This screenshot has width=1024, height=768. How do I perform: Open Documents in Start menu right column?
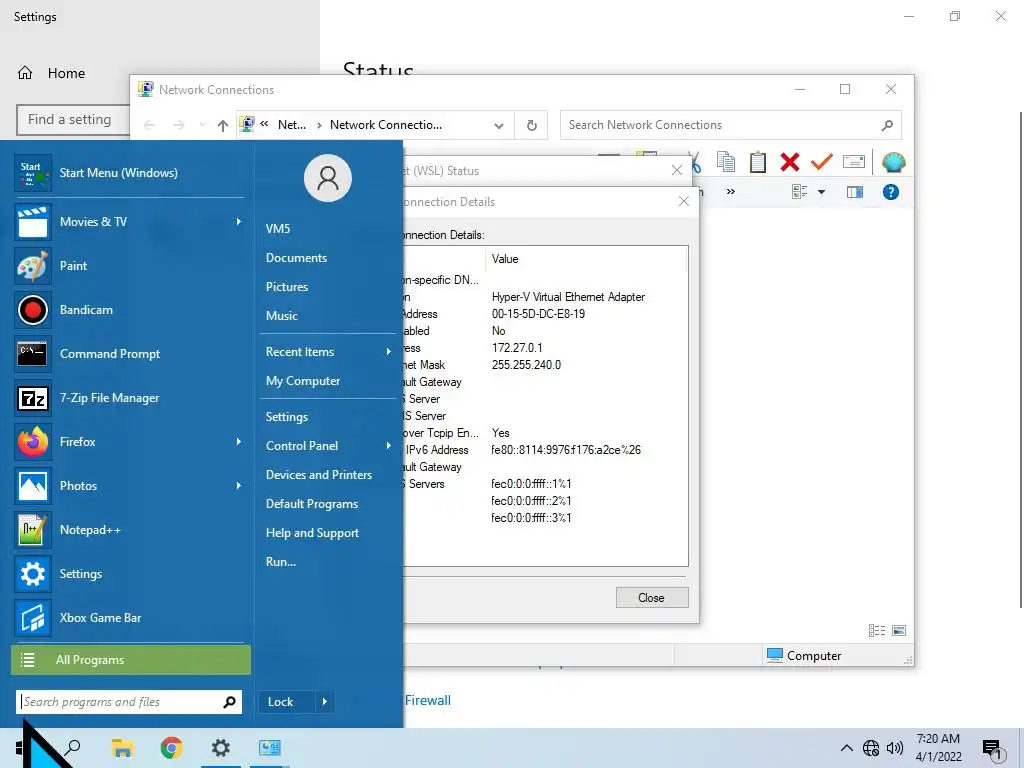(x=296, y=257)
